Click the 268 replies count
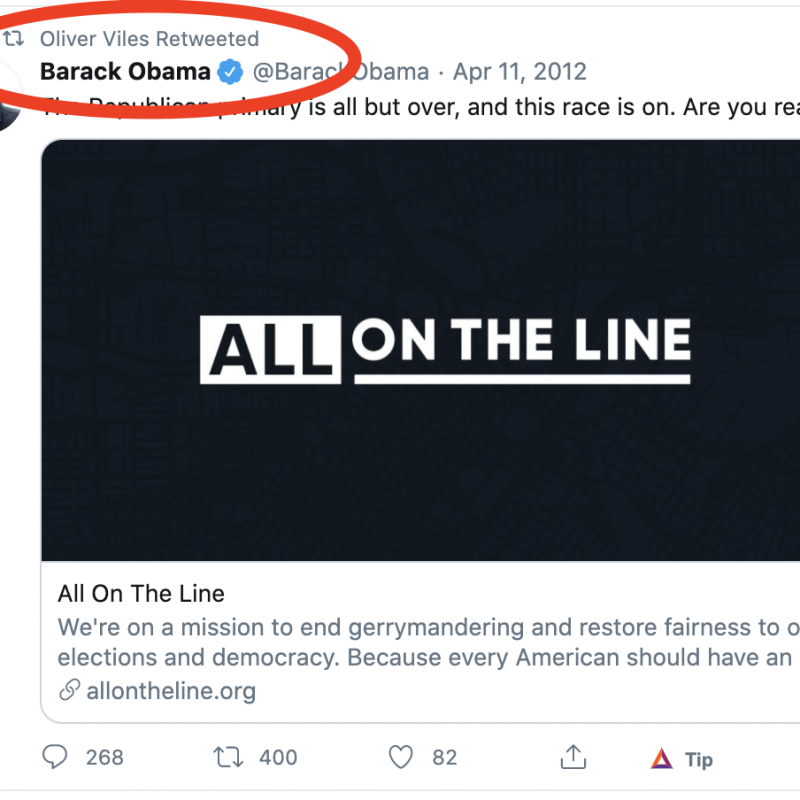 (x=105, y=758)
